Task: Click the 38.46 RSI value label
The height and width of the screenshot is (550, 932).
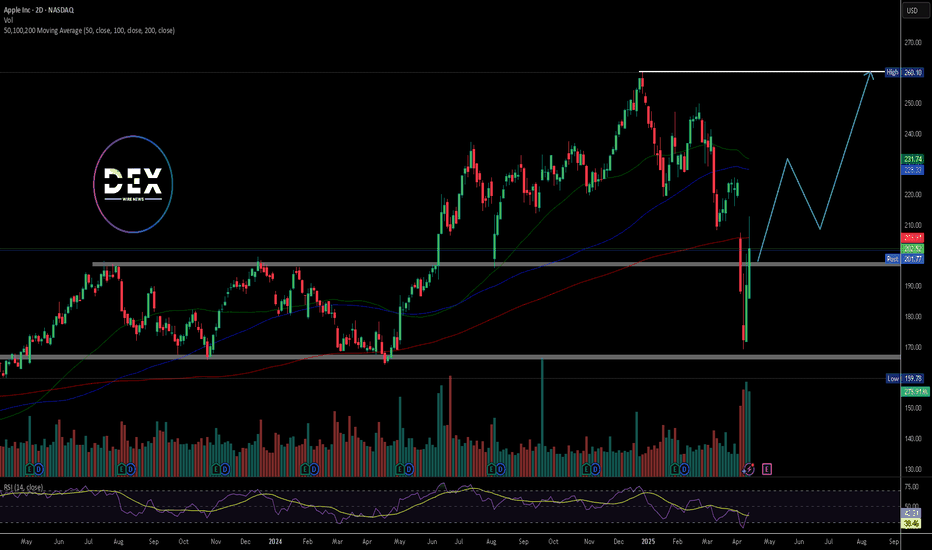Action: click(911, 523)
